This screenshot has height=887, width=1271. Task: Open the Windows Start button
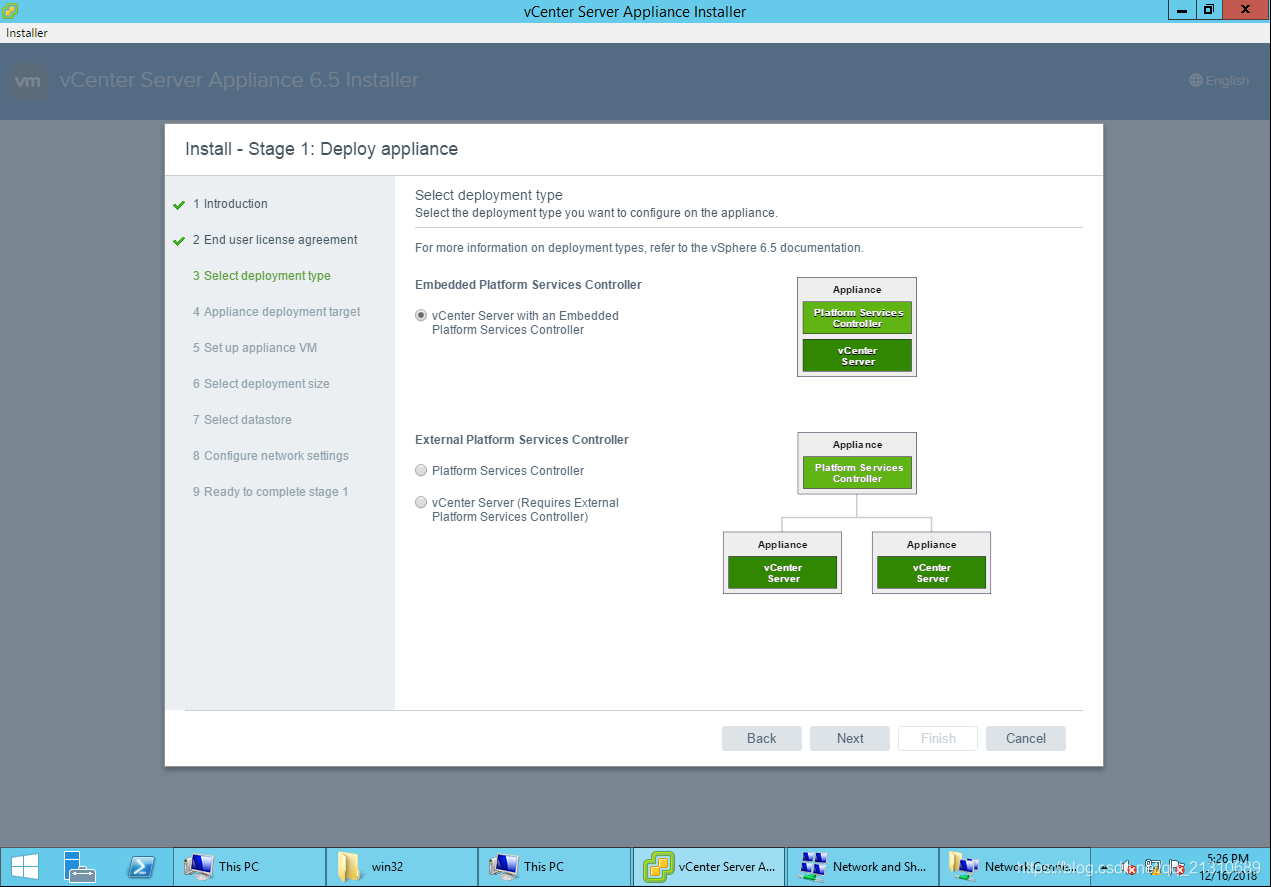25,867
